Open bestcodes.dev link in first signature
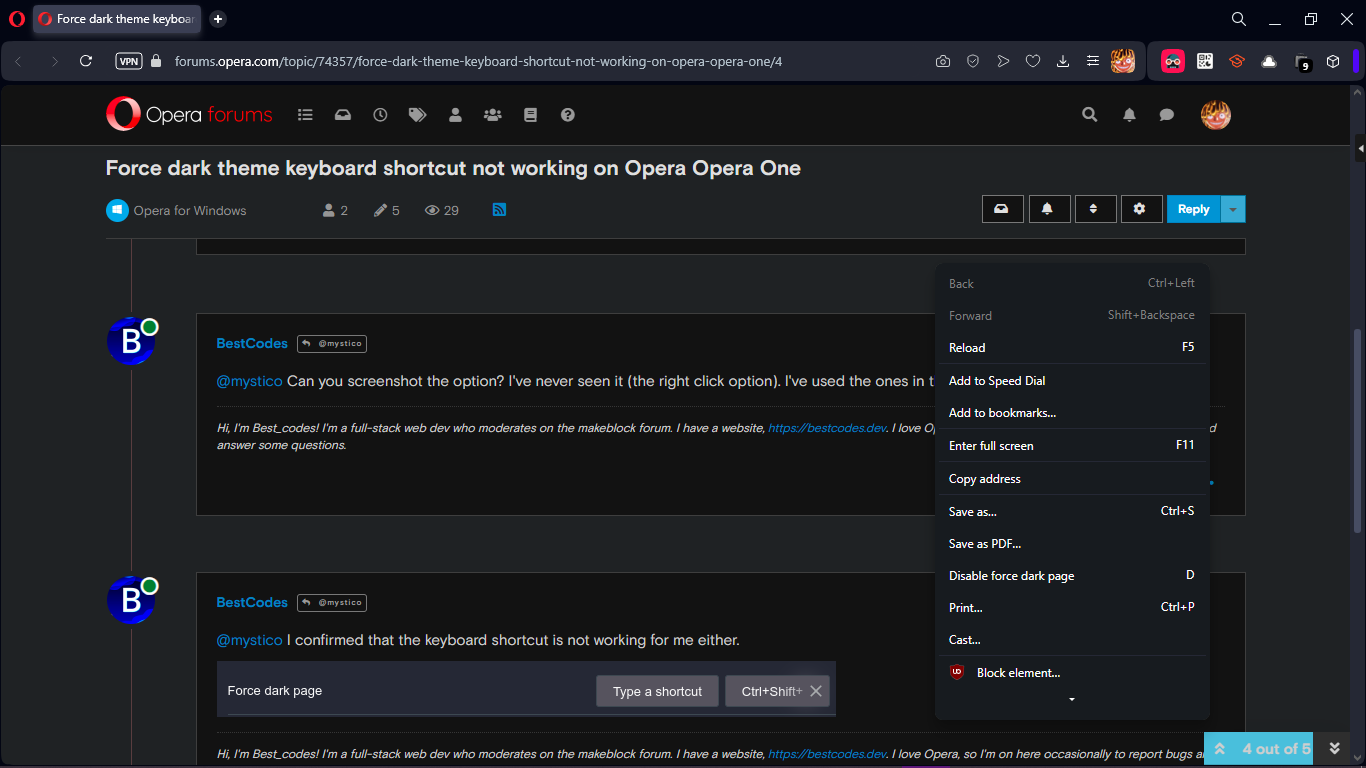 (827, 428)
